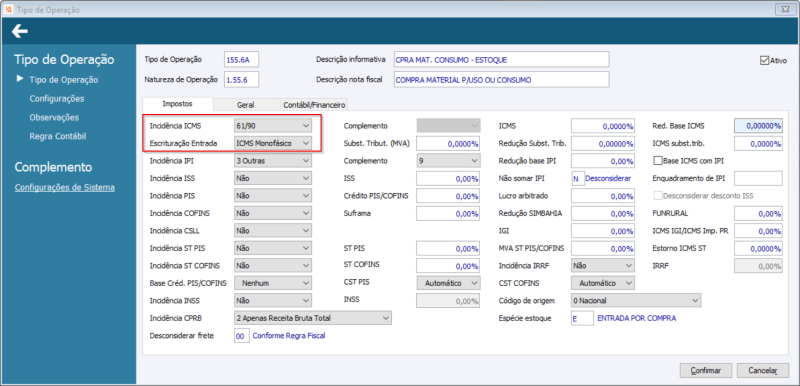Click the ST COFINS percentage field
Viewport: 800px width, 386px height.
(x=448, y=266)
